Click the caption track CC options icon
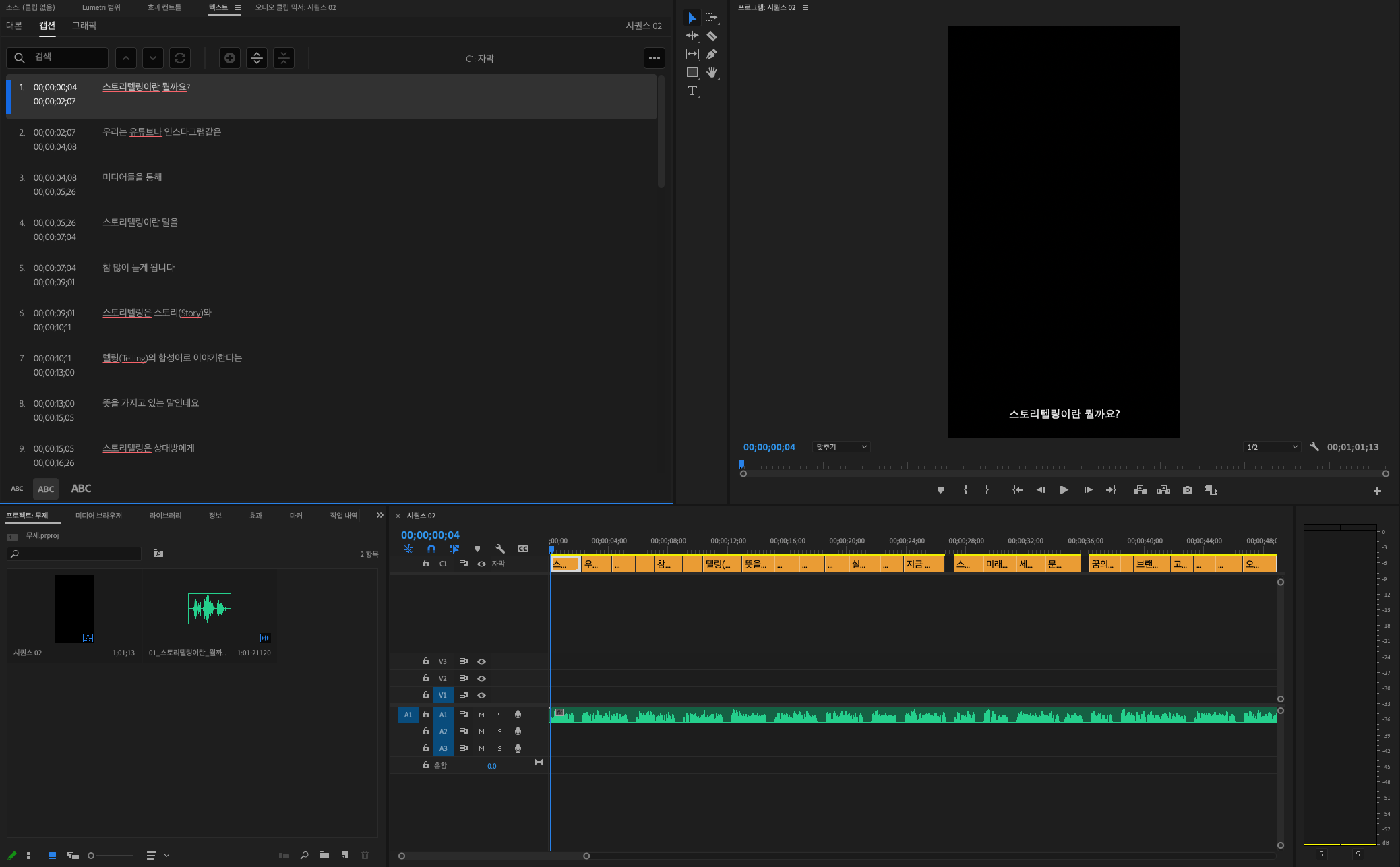The width and height of the screenshot is (1400, 867). pyautogui.click(x=523, y=549)
